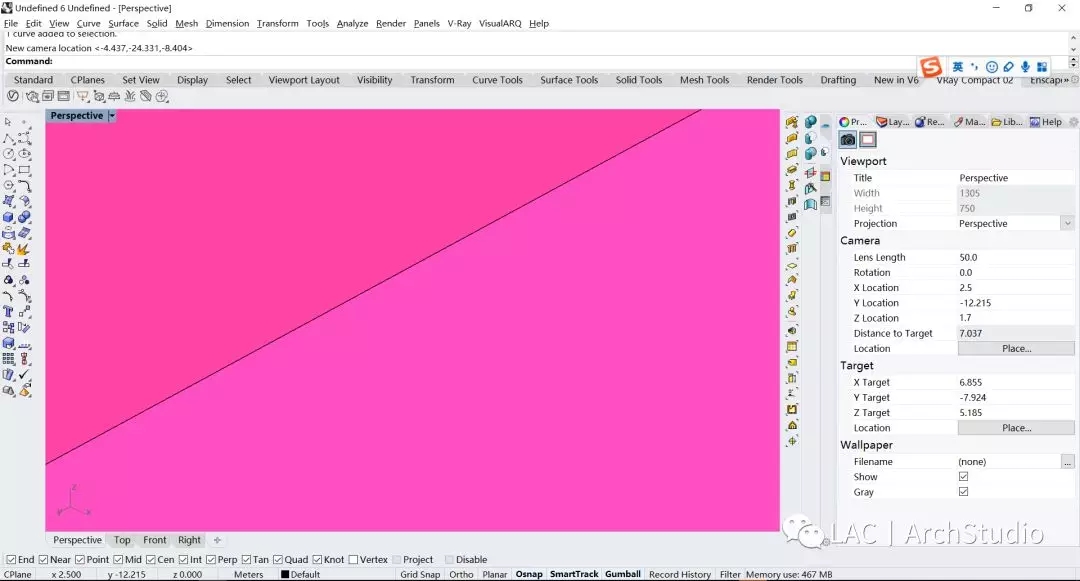Open the Render menu
The height and width of the screenshot is (581, 1080).
[x=391, y=23]
